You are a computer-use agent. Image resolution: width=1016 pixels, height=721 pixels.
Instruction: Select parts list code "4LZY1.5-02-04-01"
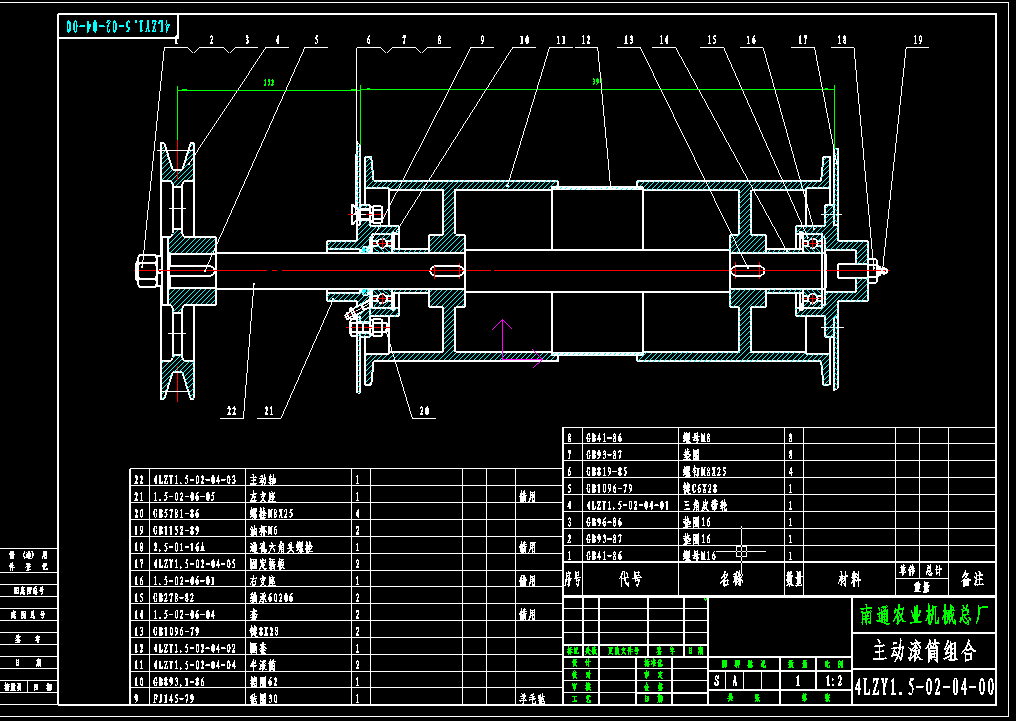pos(628,505)
